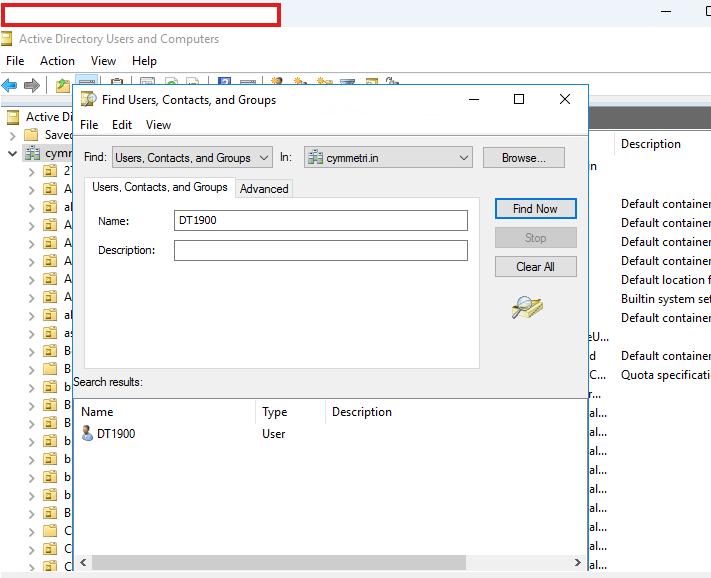Open the Action menu
Screen dimensions: 711x578
57,61
